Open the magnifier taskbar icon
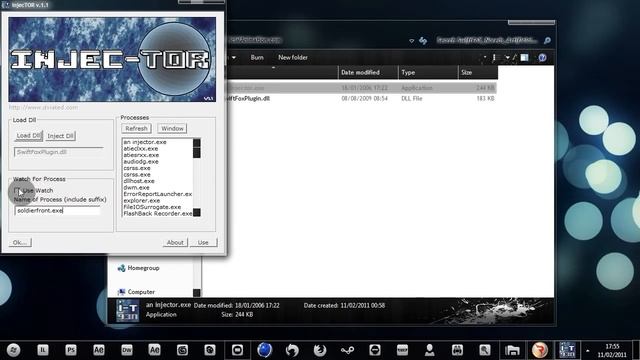Screen dimensions: 640x360 click(x=484, y=350)
